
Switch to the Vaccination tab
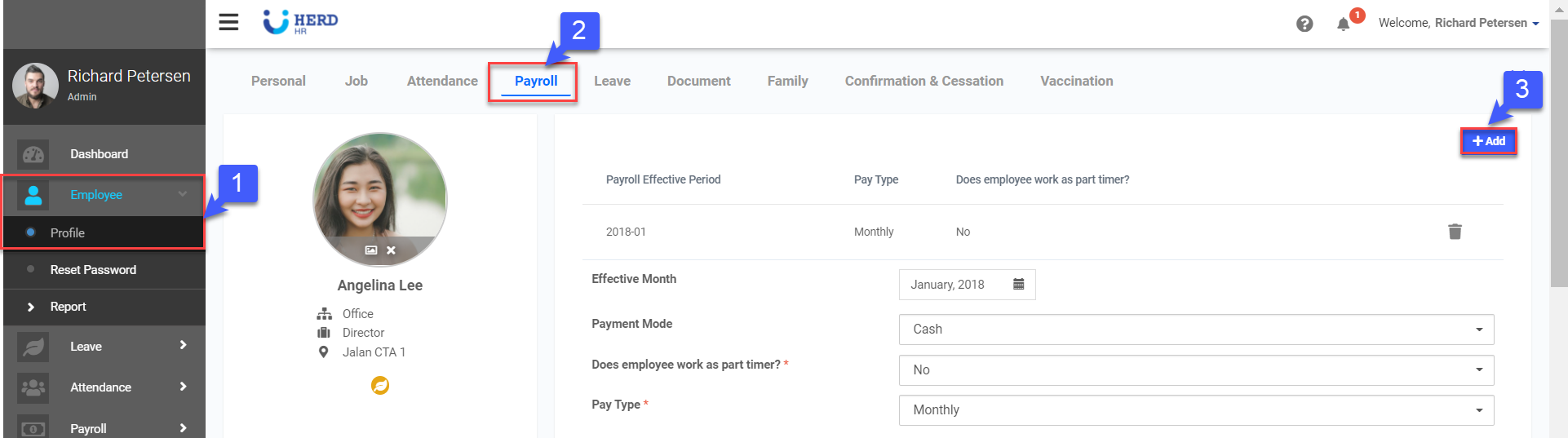(1076, 81)
